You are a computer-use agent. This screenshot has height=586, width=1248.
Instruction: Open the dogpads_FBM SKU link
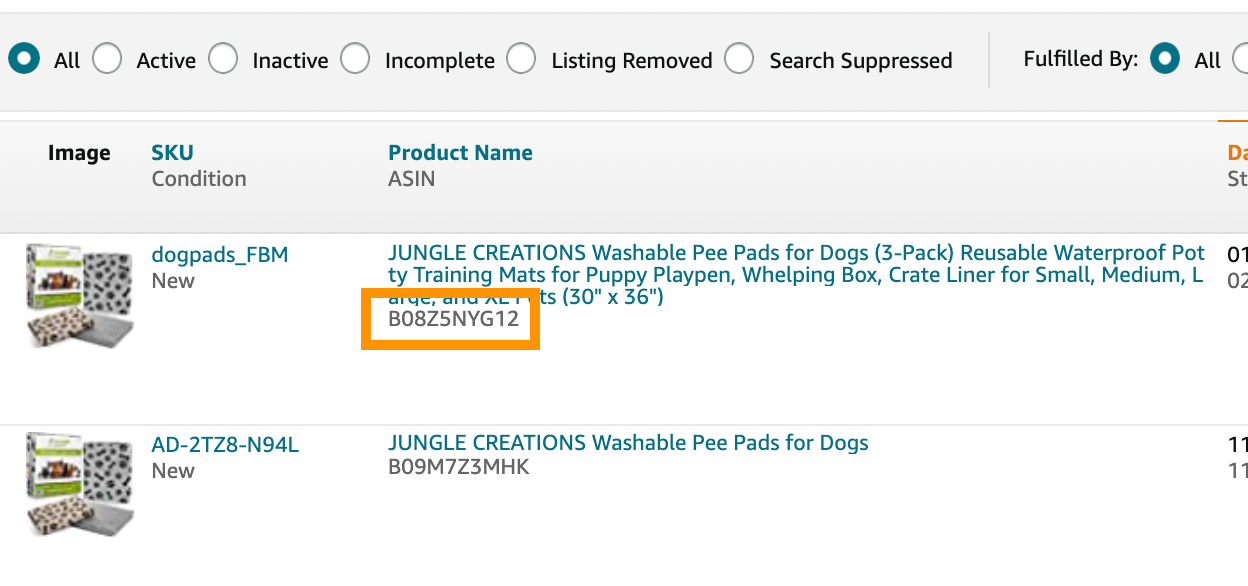220,255
